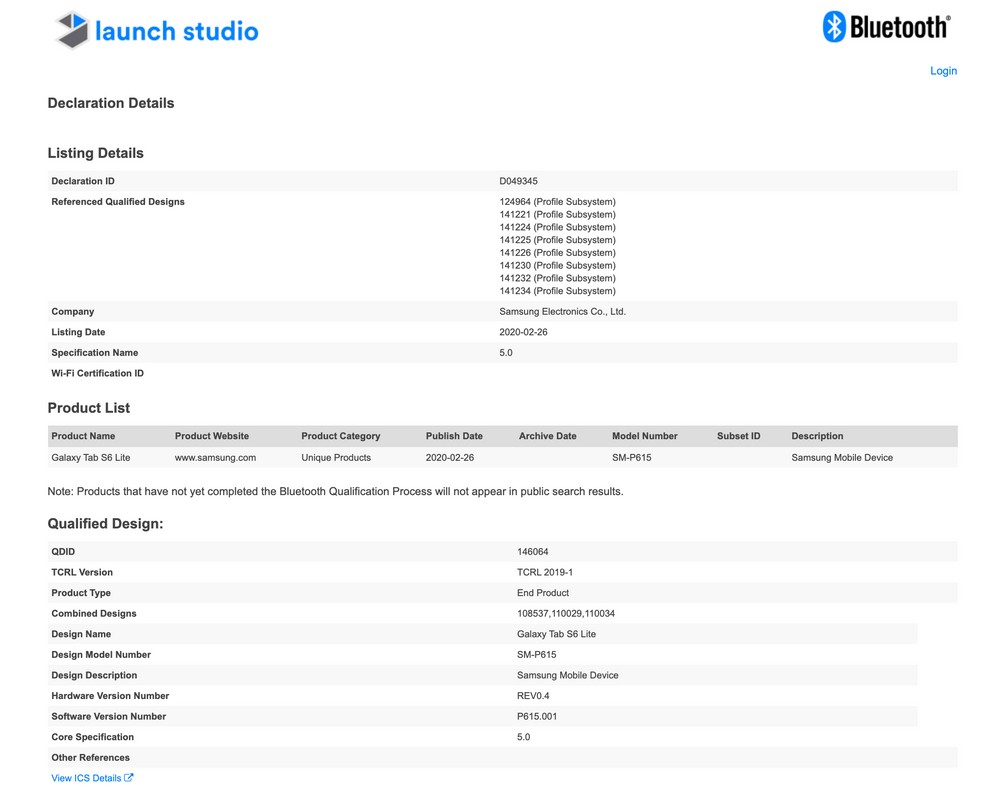Click the www.samsung.com product website cell
Screen dimensions: 1000x797
216,458
